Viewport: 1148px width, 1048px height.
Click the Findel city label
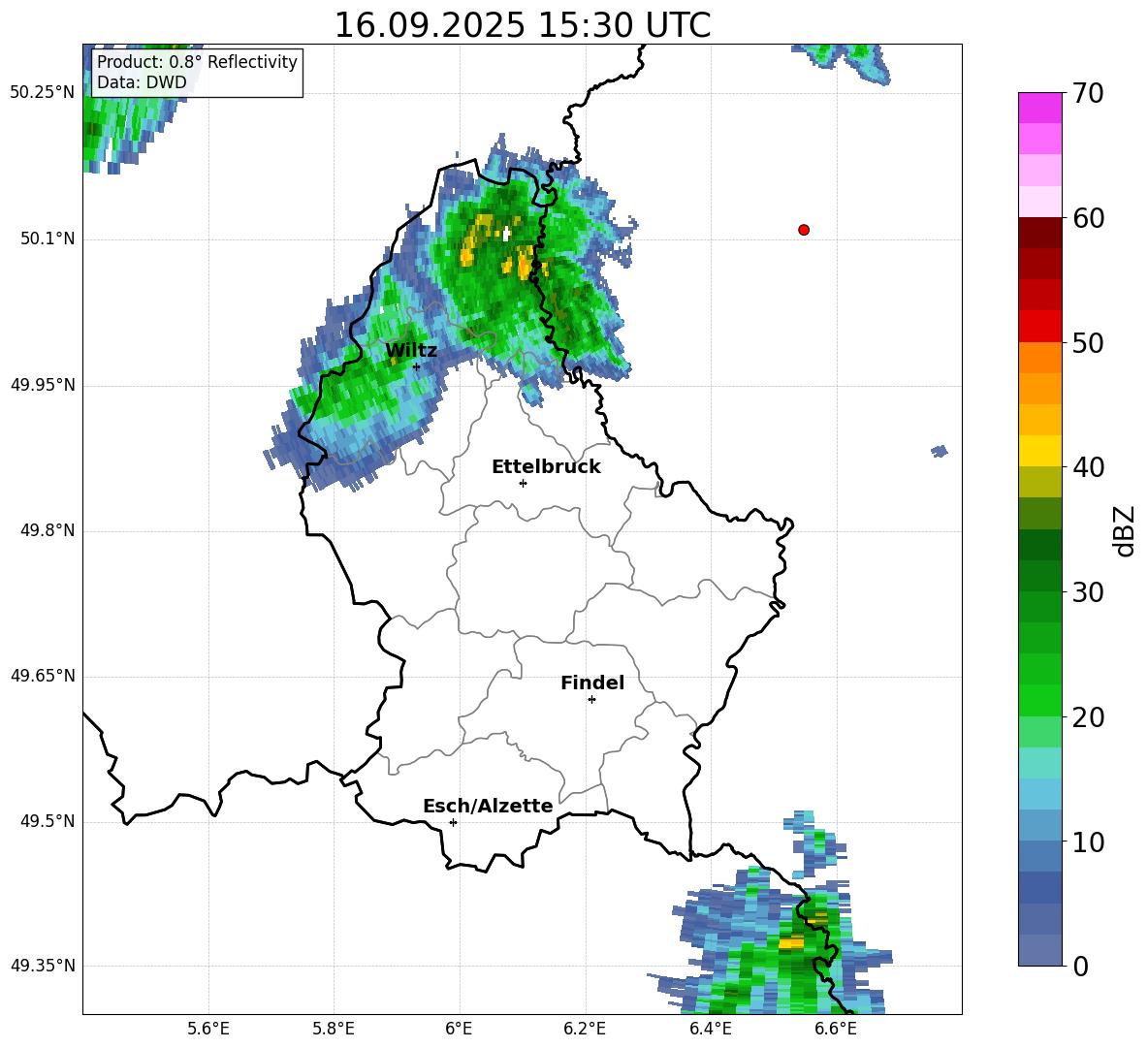pos(592,683)
